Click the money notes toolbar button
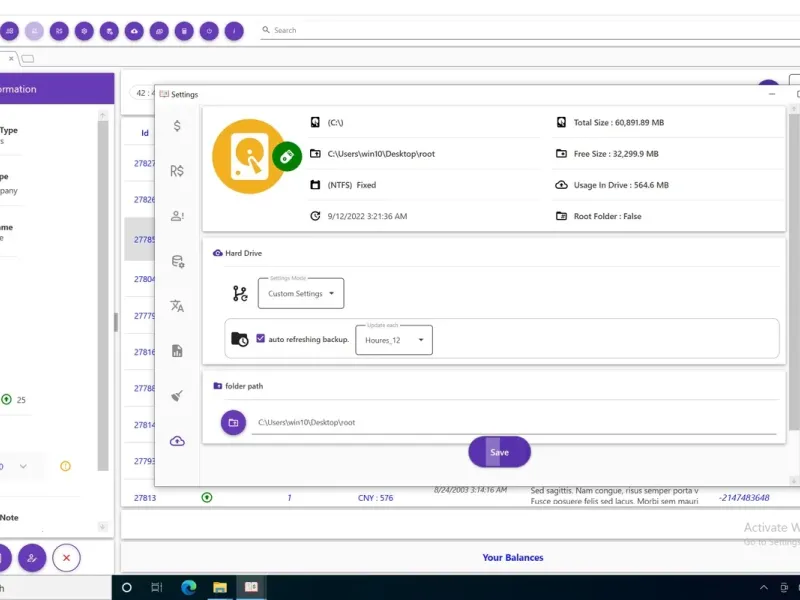Image resolution: width=800 pixels, height=600 pixels. point(159,31)
